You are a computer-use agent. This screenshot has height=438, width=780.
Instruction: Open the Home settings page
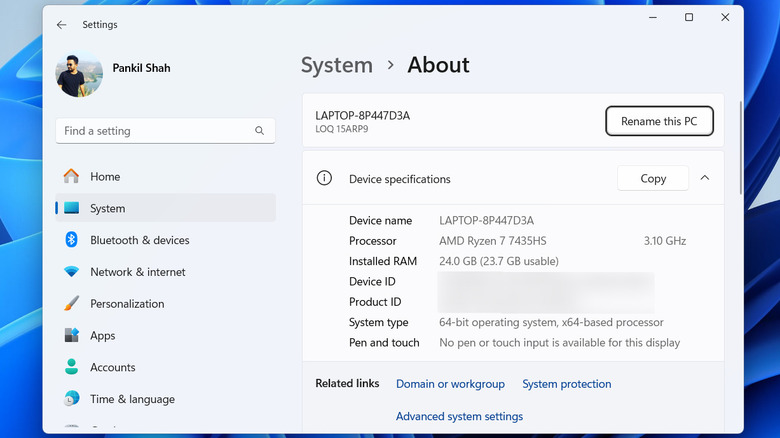pyautogui.click(x=105, y=177)
